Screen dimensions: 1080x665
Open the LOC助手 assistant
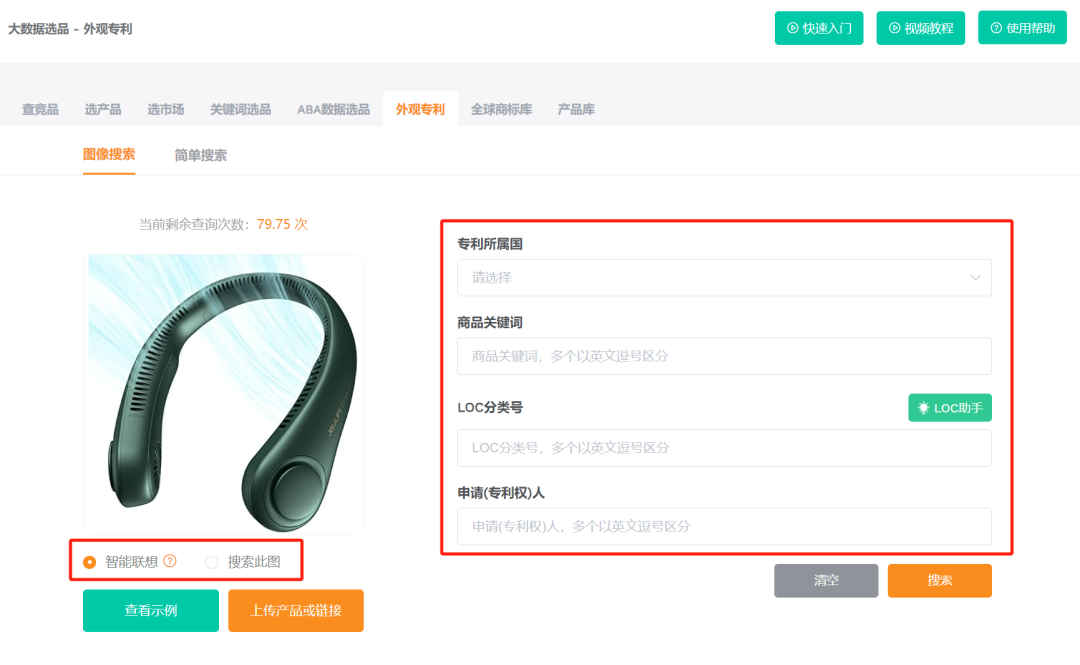pos(948,407)
